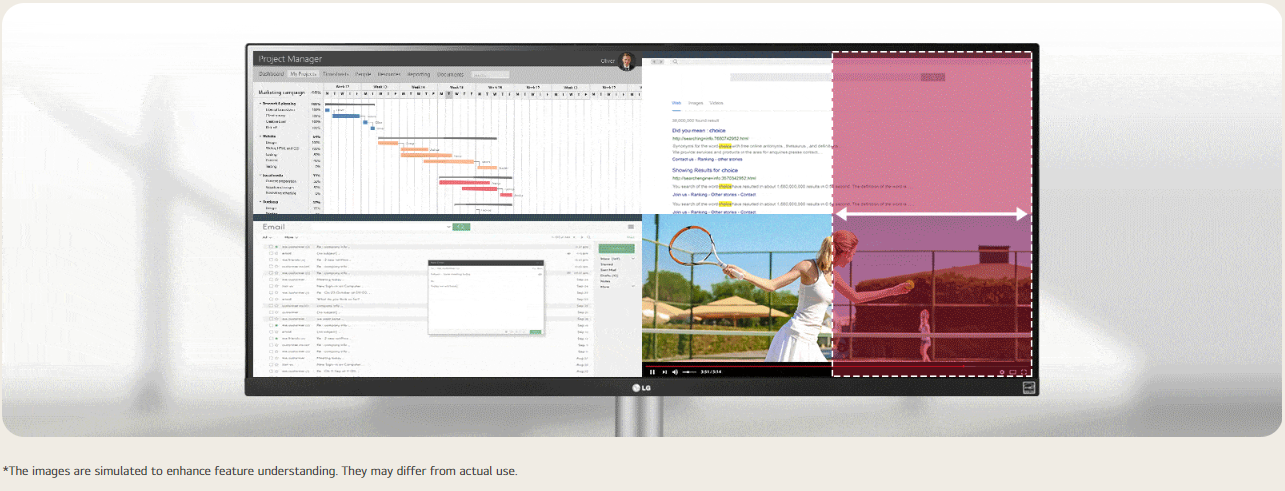Open the 'Did you mean : choice' link
The image size is (1285, 491).
(x=698, y=130)
